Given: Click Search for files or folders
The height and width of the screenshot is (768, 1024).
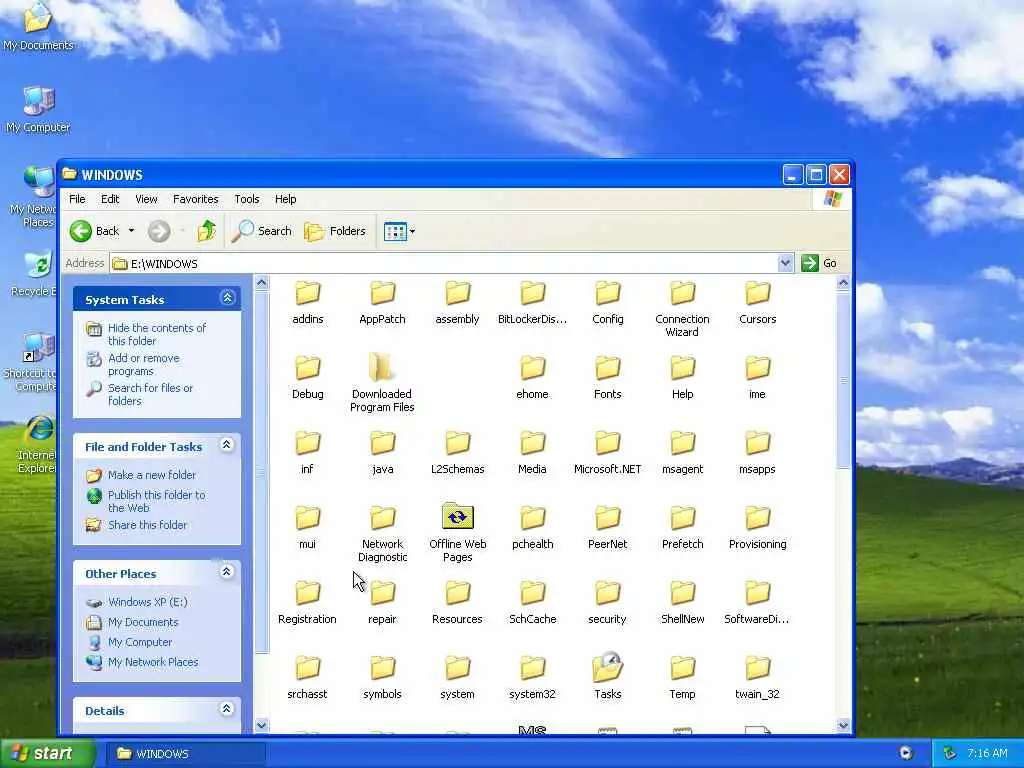Looking at the screenshot, I should point(150,394).
